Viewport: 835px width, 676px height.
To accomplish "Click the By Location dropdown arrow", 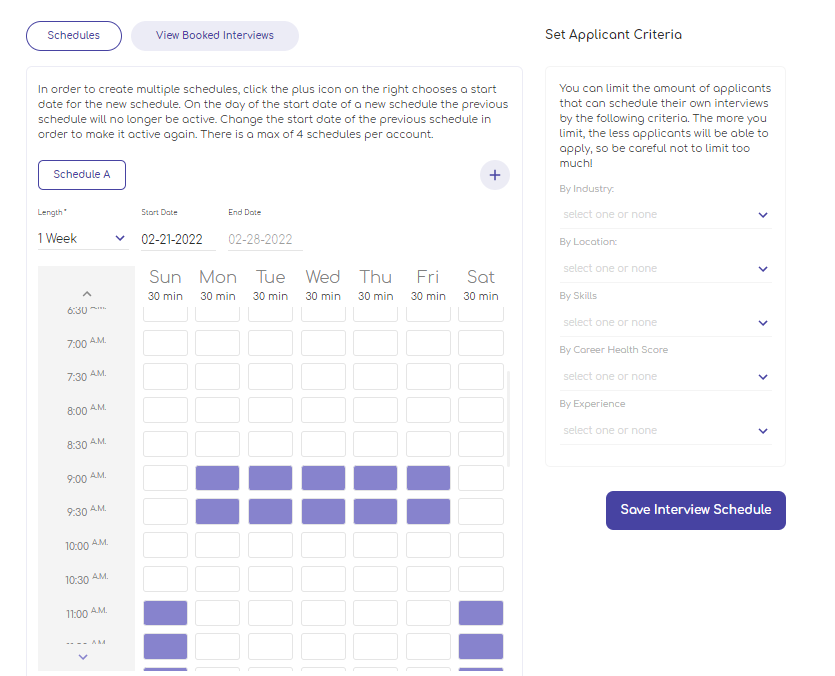I will [763, 268].
